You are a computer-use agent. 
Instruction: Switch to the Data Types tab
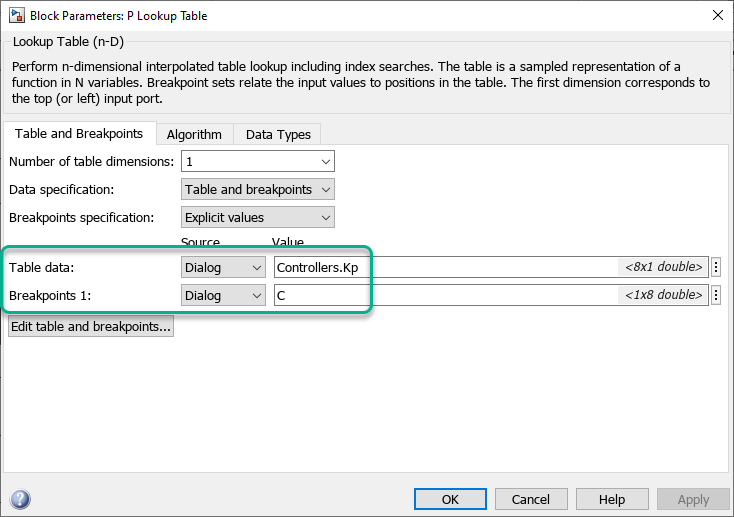[x=278, y=134]
